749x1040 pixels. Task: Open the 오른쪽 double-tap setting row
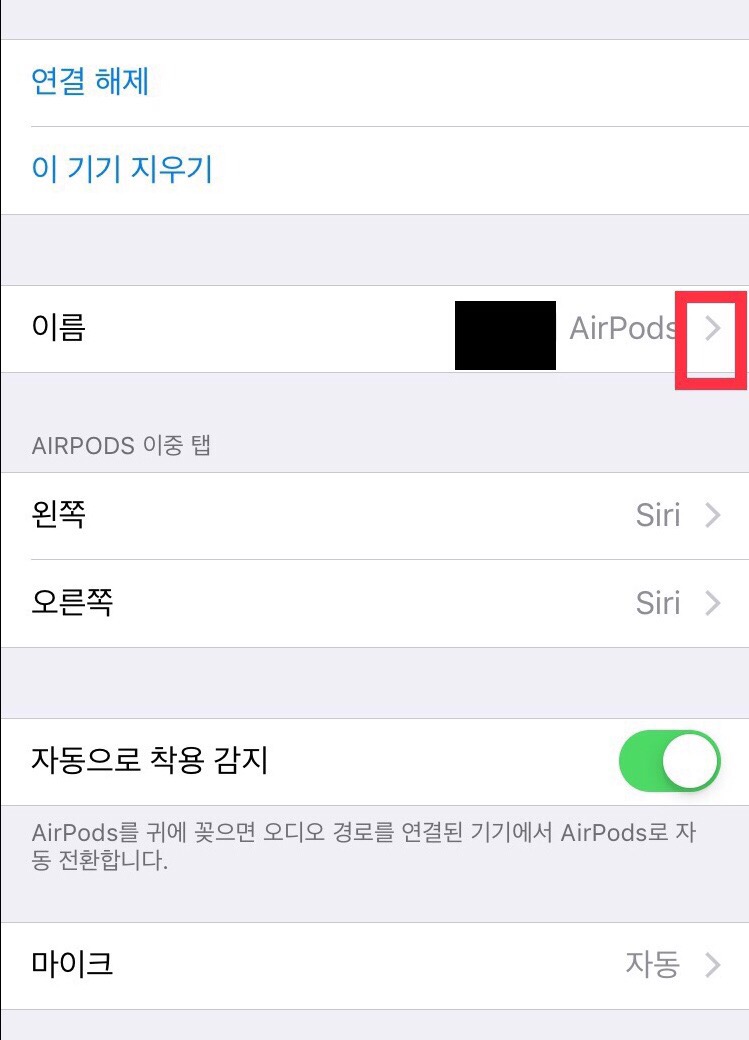pyautogui.click(x=374, y=604)
